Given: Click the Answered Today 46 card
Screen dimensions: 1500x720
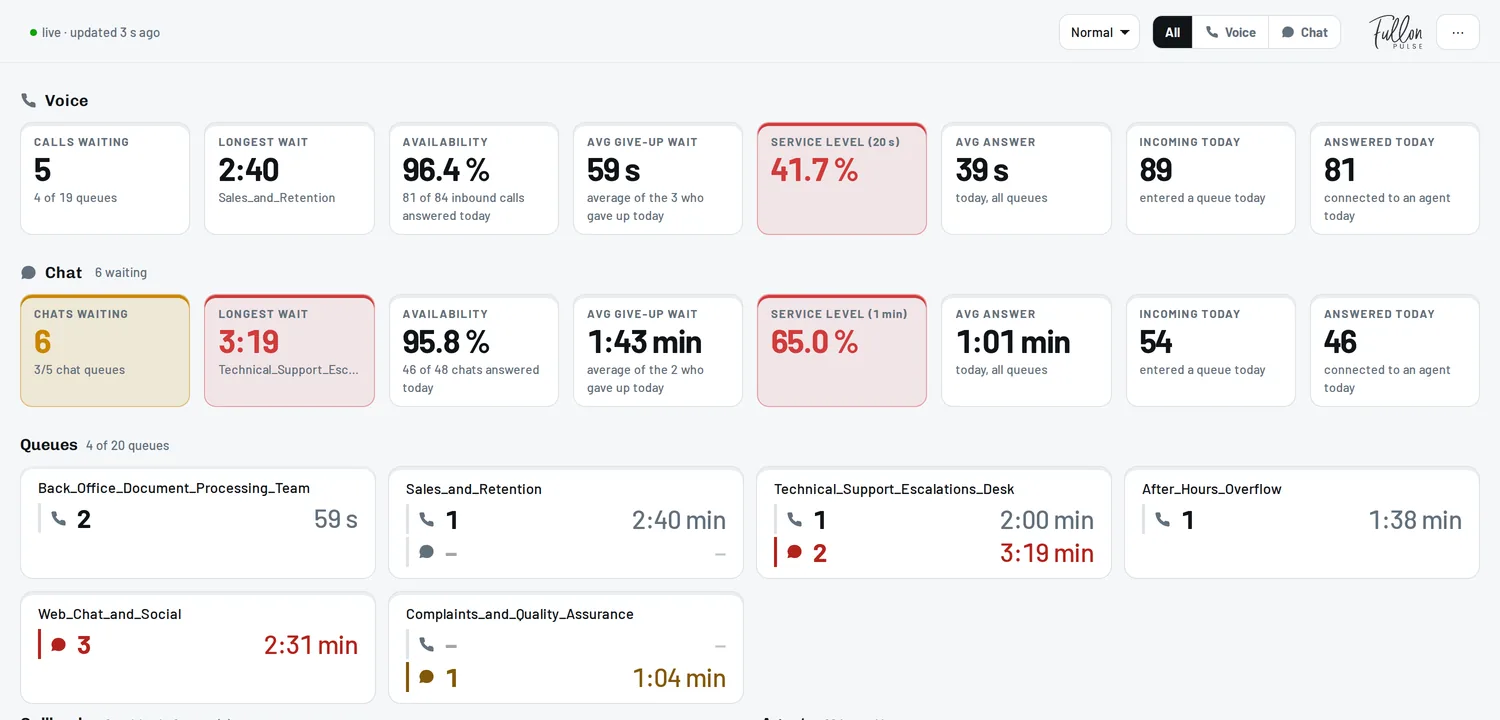Looking at the screenshot, I should (x=1395, y=351).
